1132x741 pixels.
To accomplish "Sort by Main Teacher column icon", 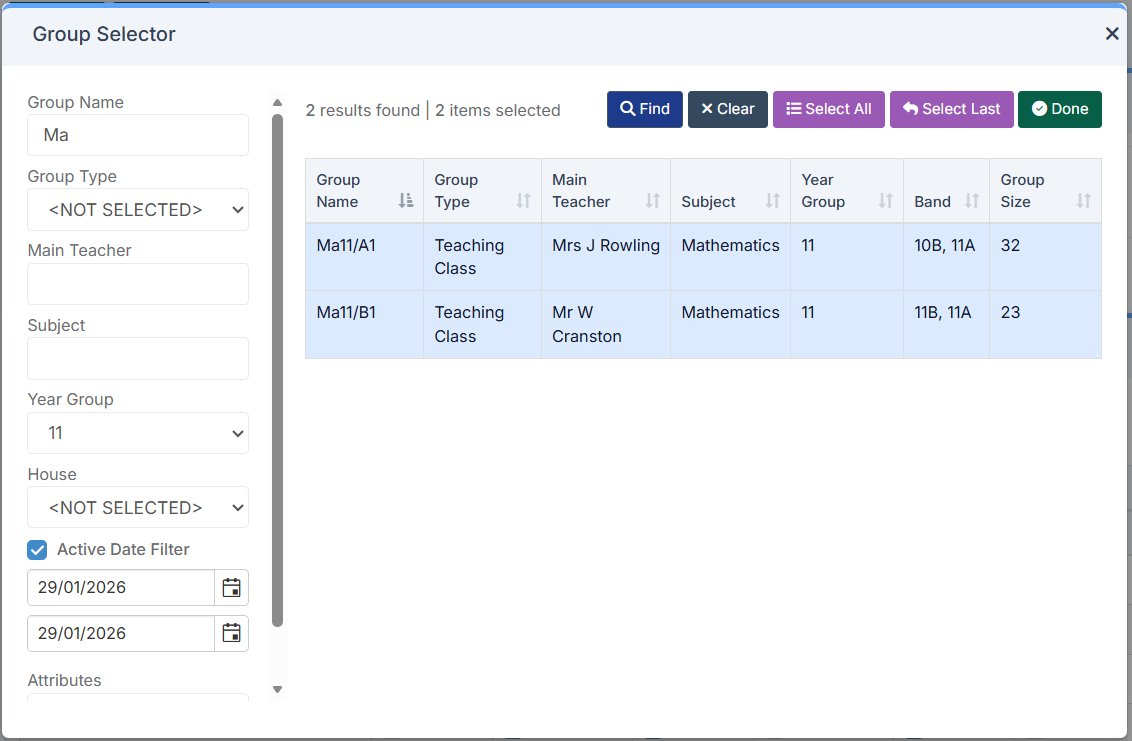I will click(652, 201).
